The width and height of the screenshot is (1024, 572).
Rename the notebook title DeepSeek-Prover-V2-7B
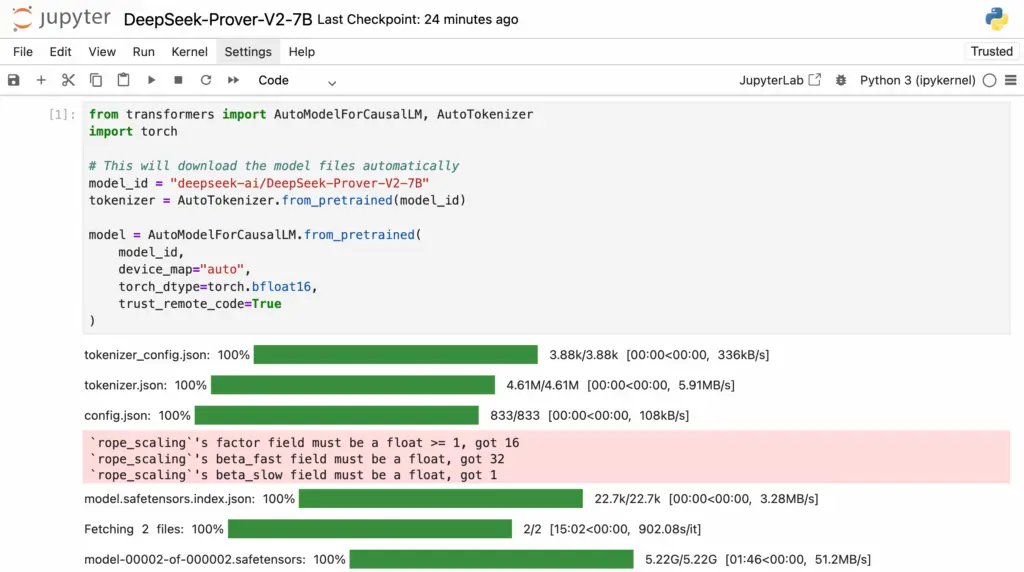click(218, 20)
